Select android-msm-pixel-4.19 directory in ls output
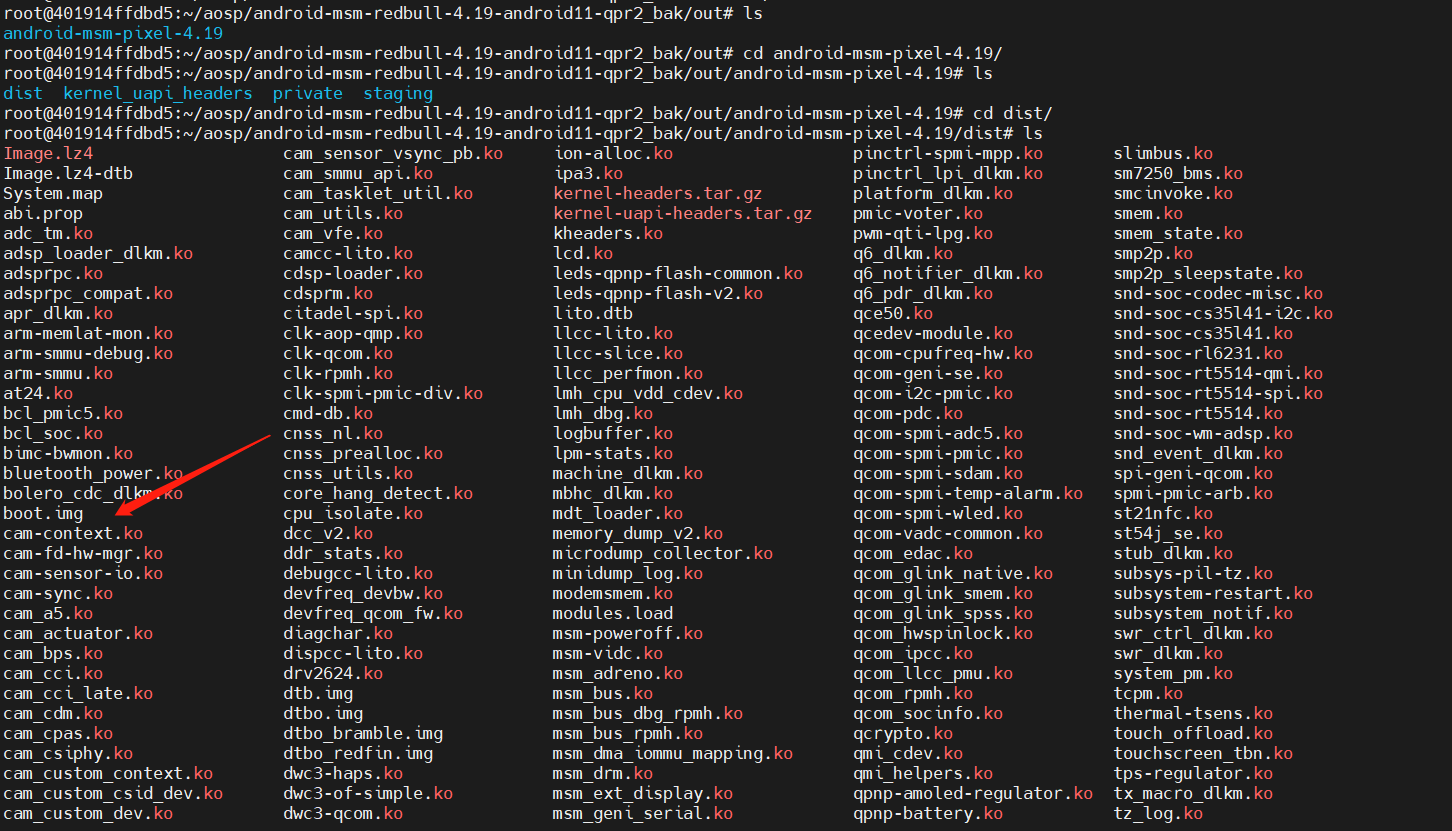 coord(113,33)
